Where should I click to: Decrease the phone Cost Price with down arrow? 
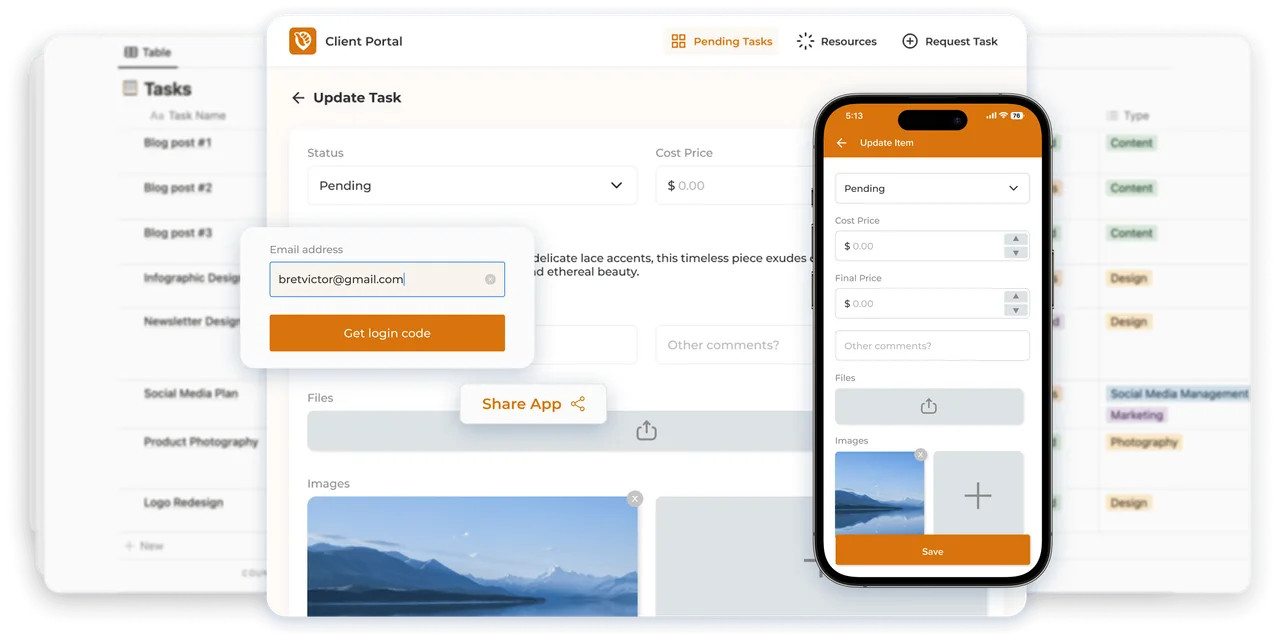coord(1016,253)
